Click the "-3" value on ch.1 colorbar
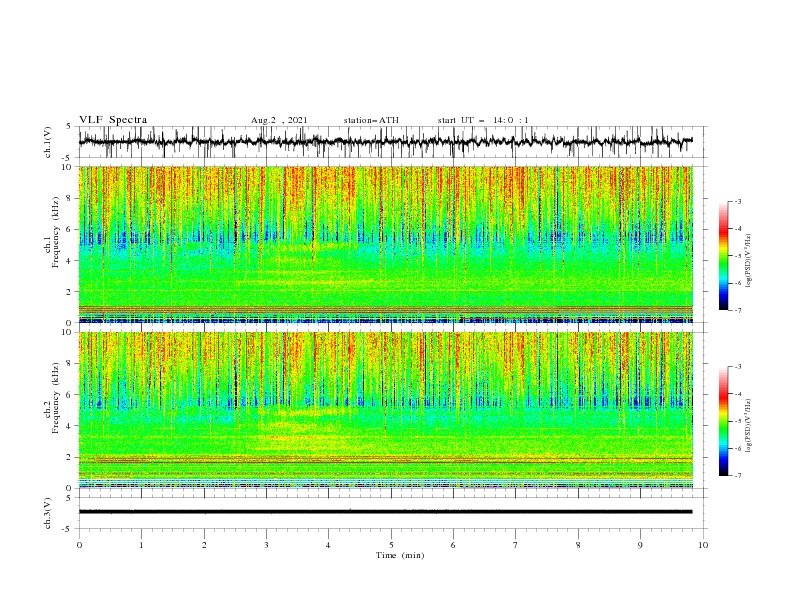This screenshot has height=612, width=792. [x=738, y=201]
